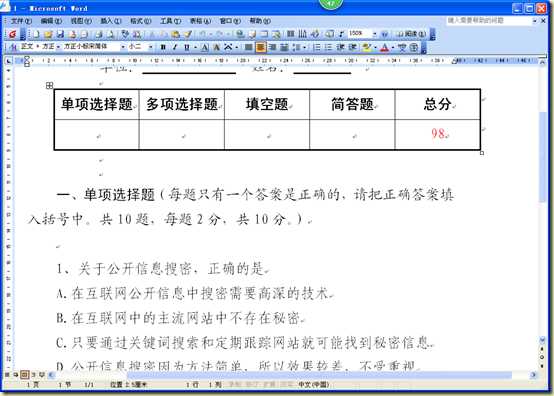Click the increase indent icon
The width and height of the screenshot is (554, 396).
point(352,47)
